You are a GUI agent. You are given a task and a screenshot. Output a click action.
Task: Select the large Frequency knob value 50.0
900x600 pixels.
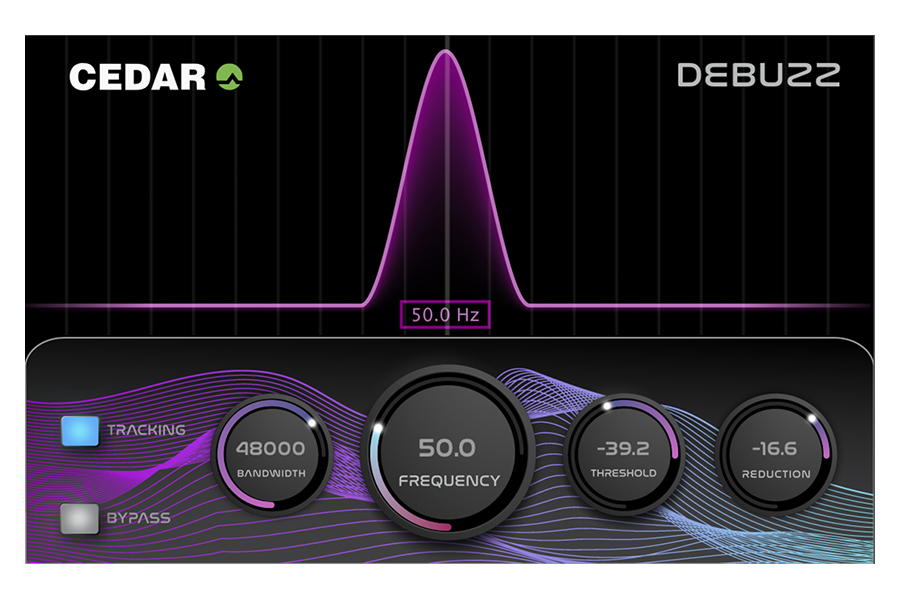[447, 447]
